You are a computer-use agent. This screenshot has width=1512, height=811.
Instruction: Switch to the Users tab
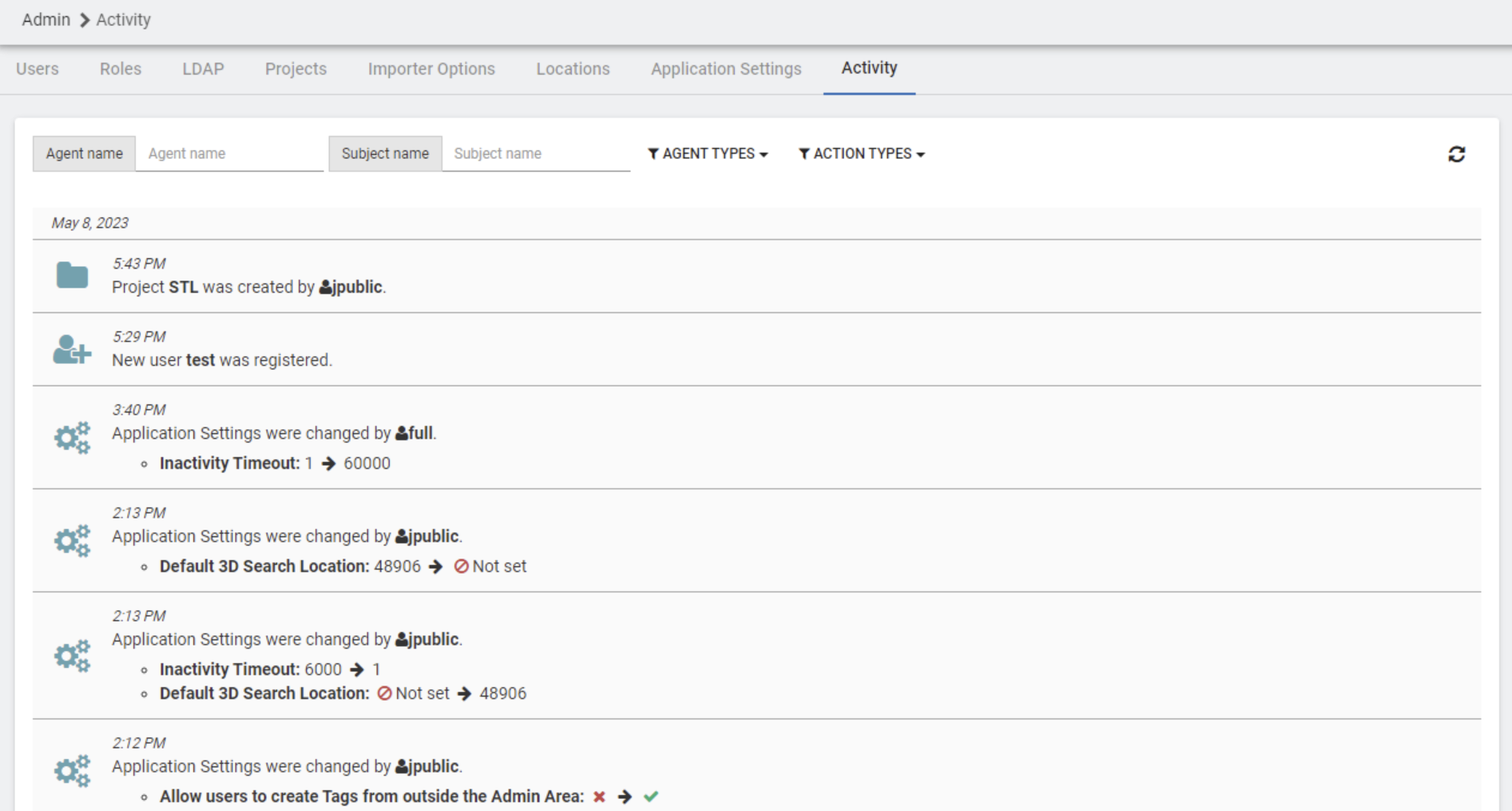coord(38,69)
